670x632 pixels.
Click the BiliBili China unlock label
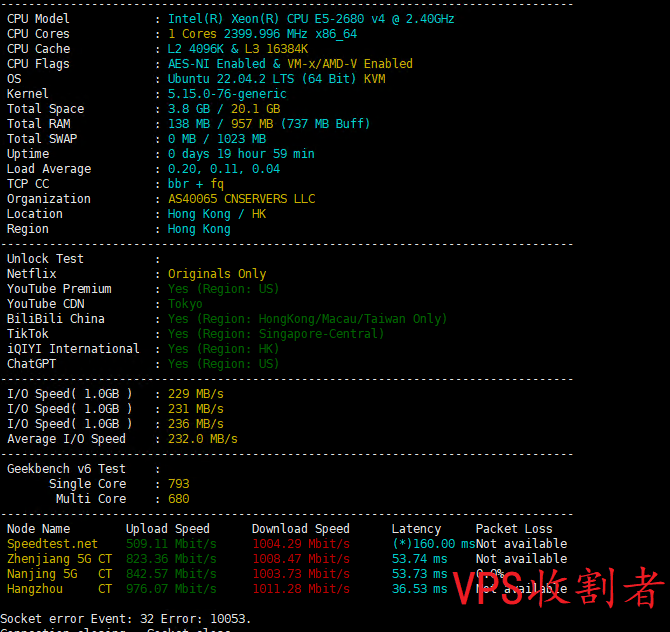point(56,319)
